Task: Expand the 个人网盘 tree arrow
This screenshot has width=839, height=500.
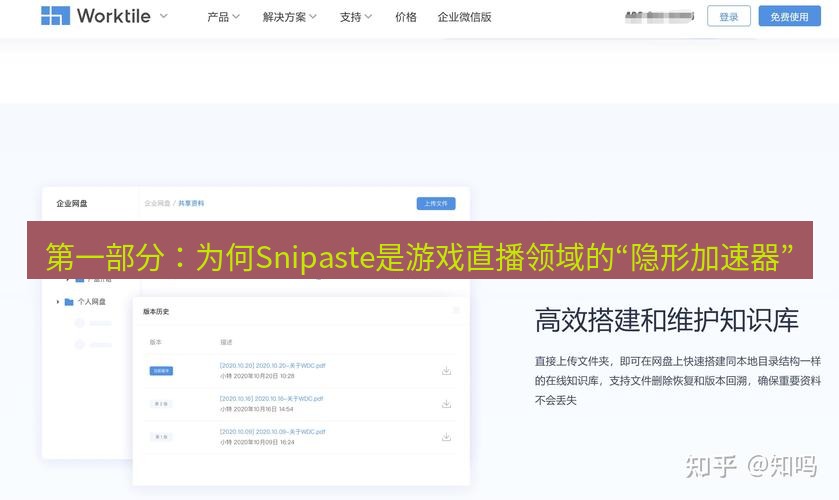Action: (x=58, y=302)
